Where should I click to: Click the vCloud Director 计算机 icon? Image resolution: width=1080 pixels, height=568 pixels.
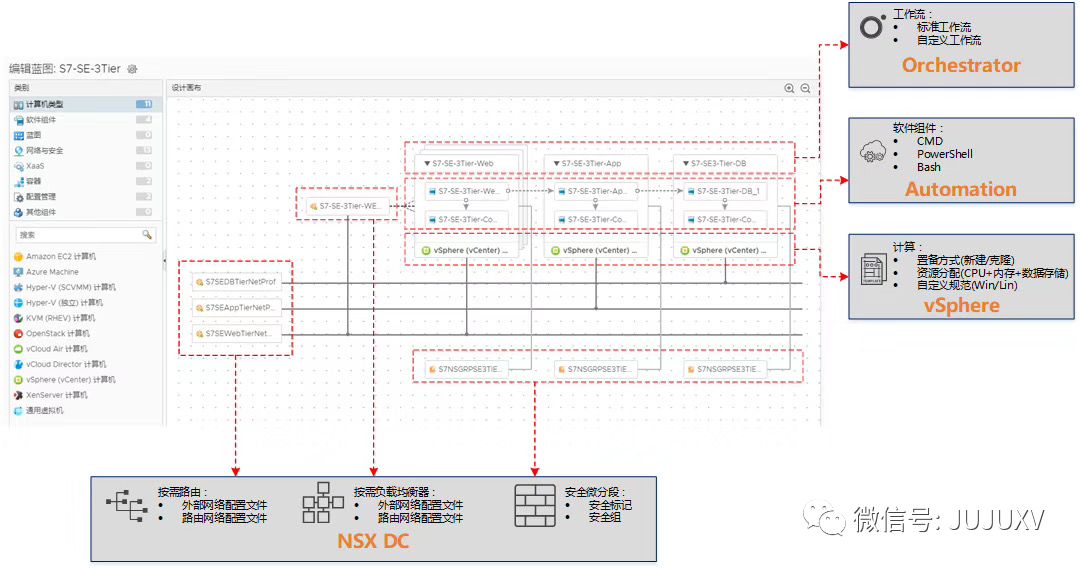click(19, 364)
